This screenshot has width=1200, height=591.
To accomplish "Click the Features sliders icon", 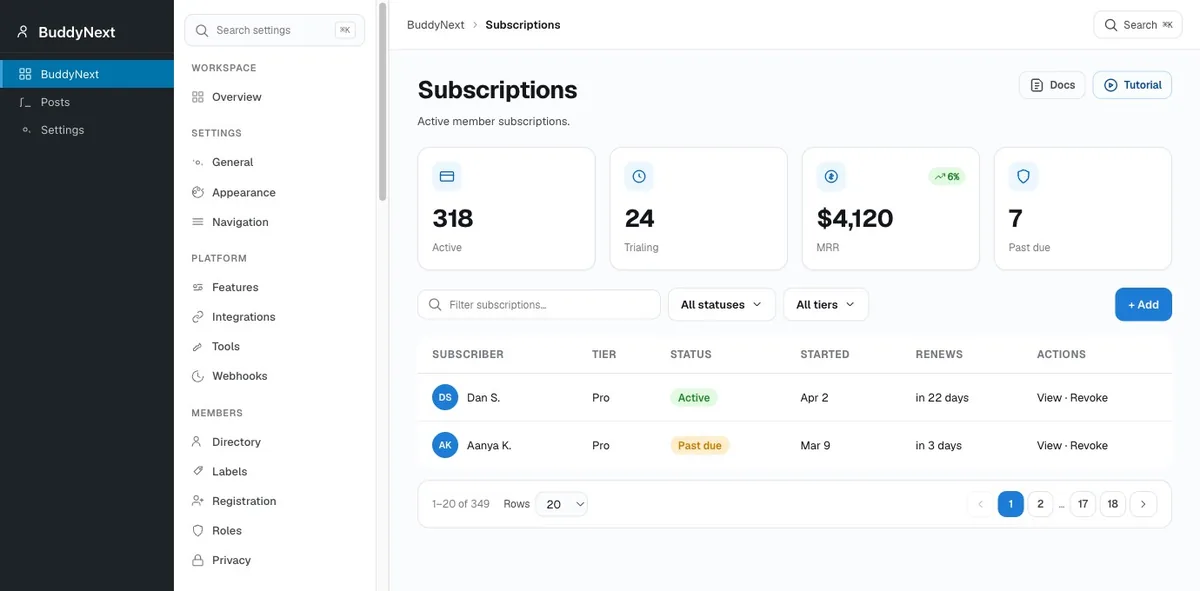I will [x=198, y=287].
